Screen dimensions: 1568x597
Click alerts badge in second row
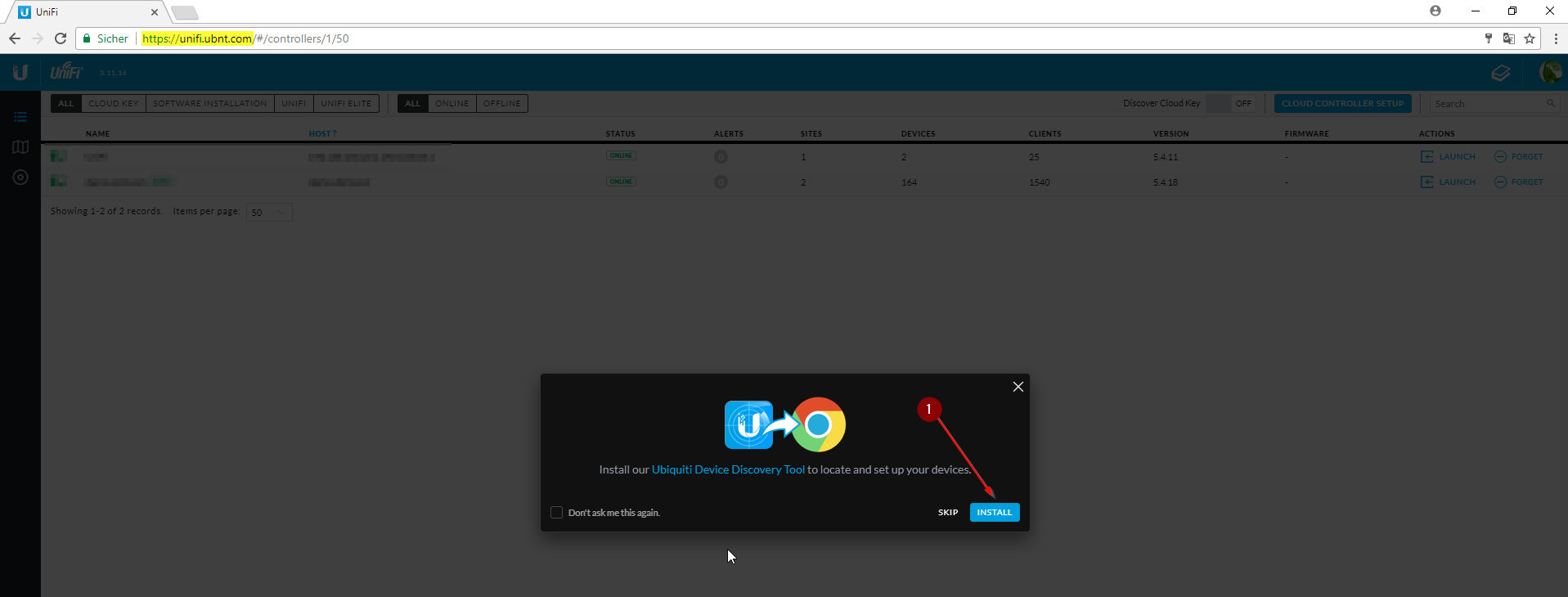pyautogui.click(x=721, y=182)
